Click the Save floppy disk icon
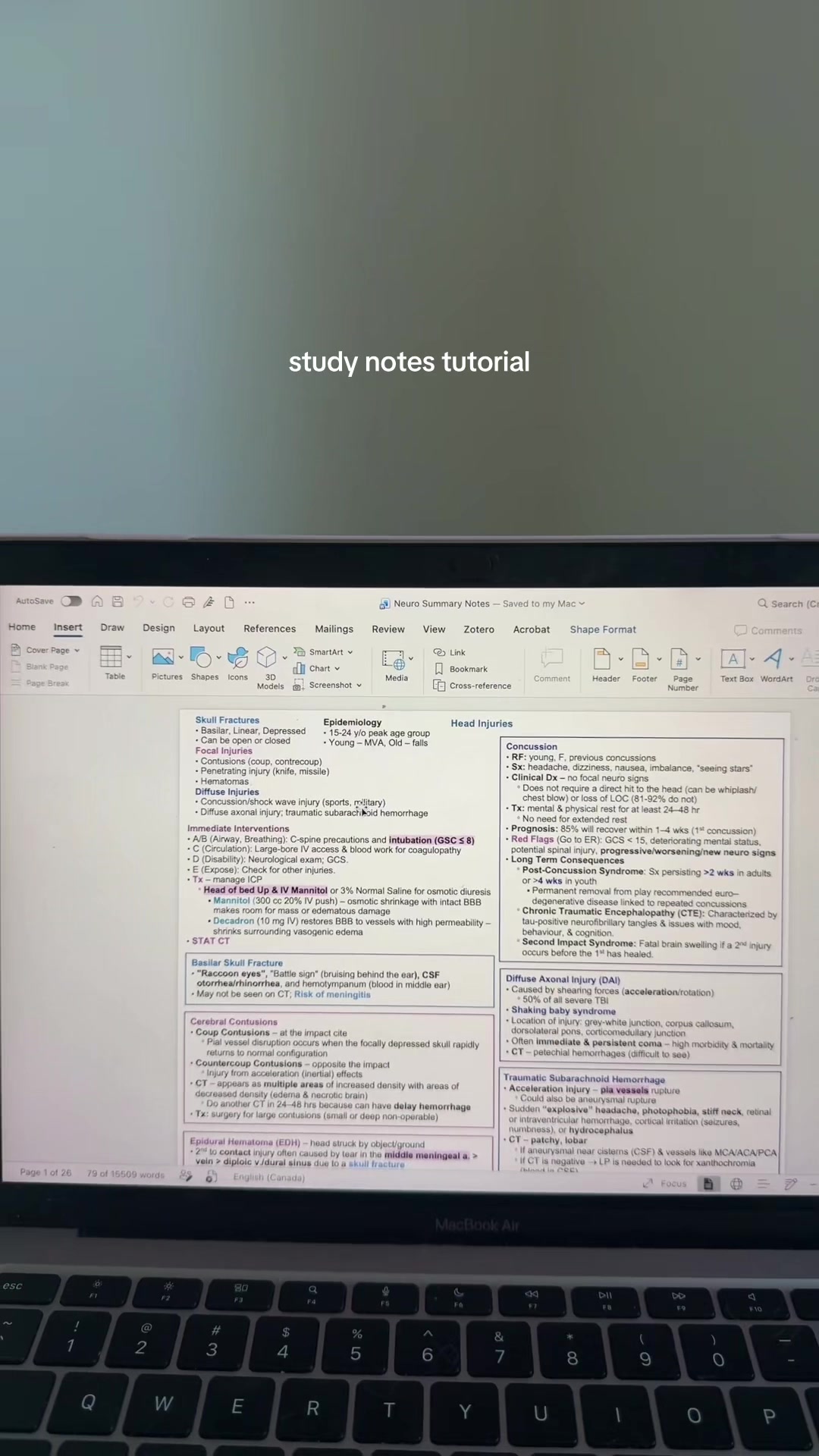This screenshot has height=1456, width=819. pos(118,601)
